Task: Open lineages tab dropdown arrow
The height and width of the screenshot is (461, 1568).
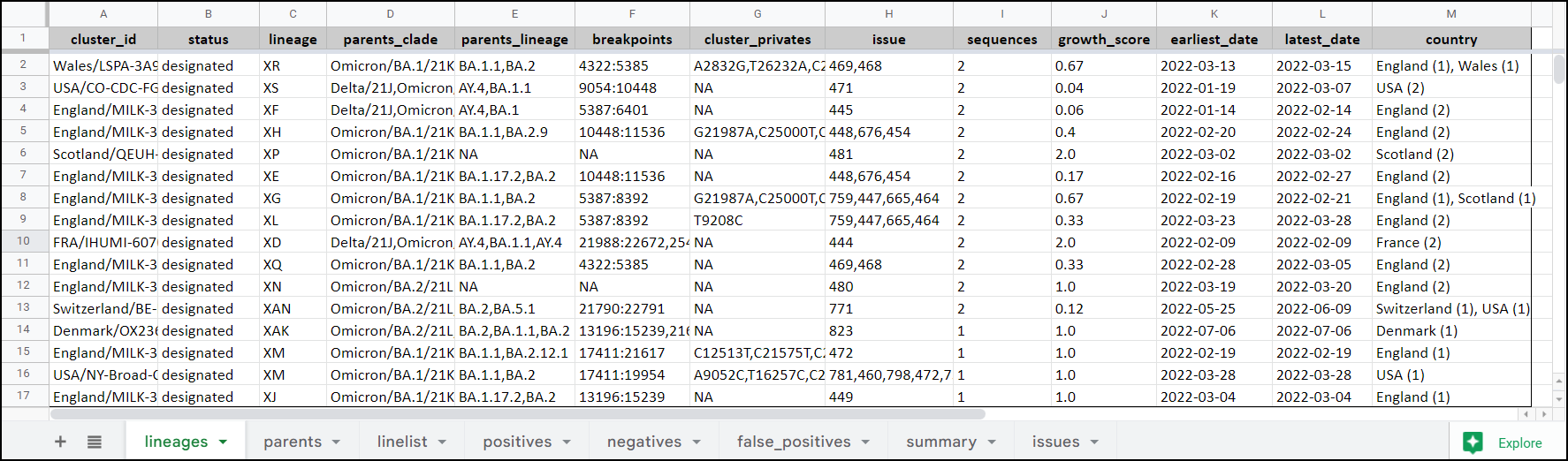Action: (x=223, y=442)
